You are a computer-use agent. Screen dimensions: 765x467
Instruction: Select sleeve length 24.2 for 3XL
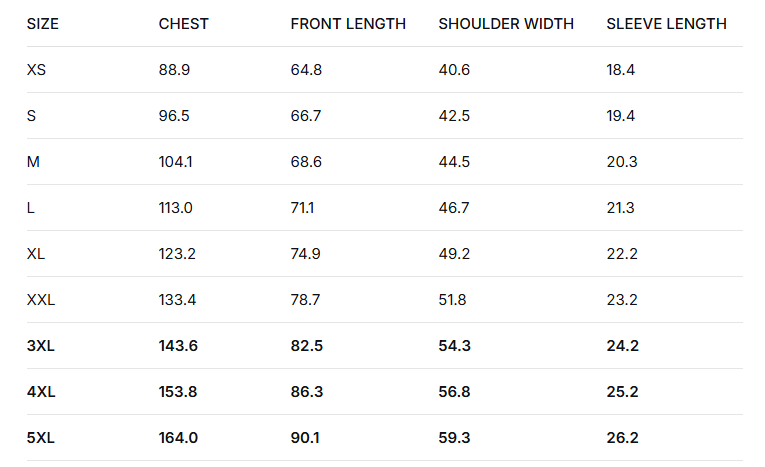tap(622, 346)
